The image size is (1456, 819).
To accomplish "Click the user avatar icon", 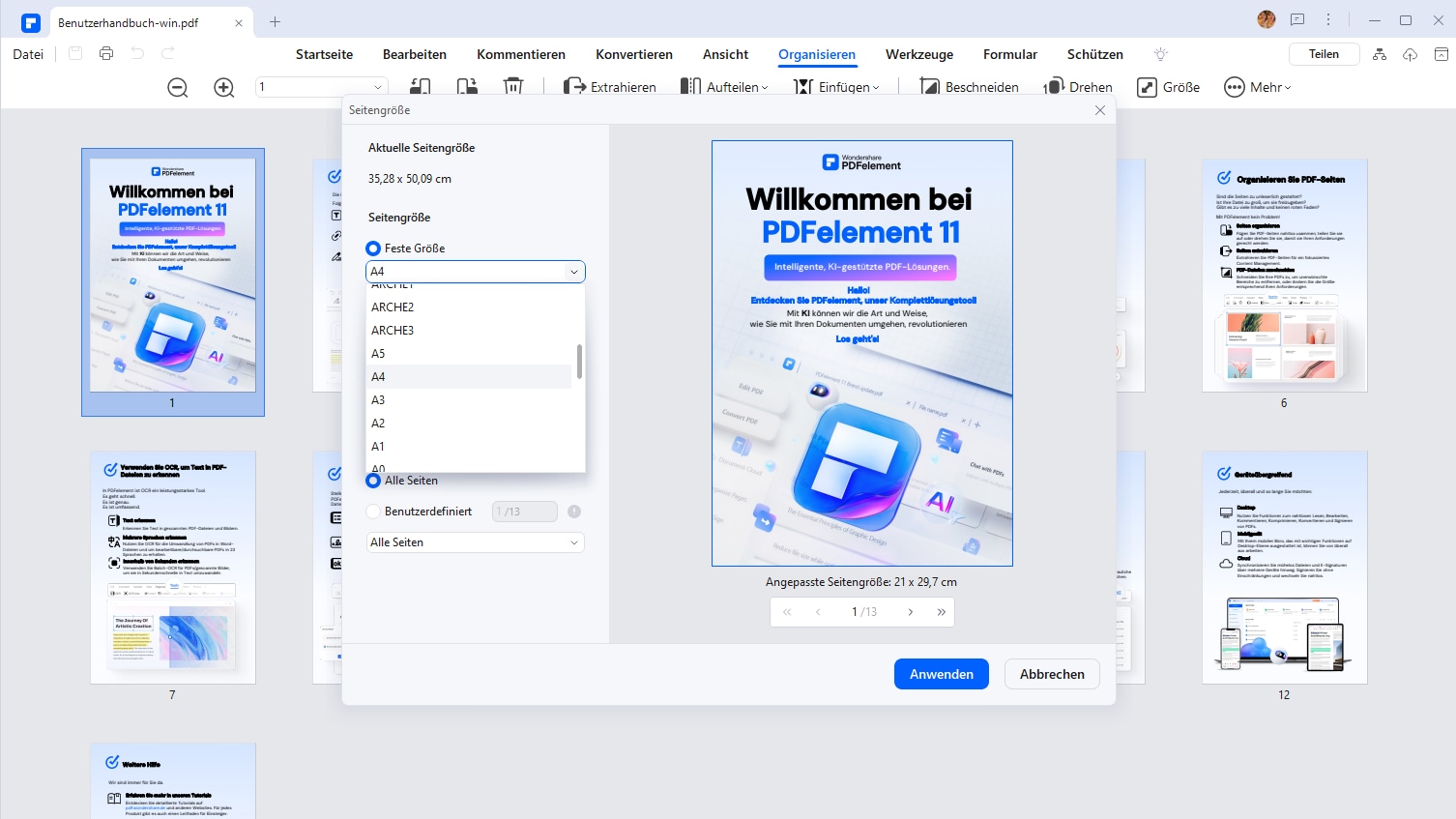I will (1267, 19).
